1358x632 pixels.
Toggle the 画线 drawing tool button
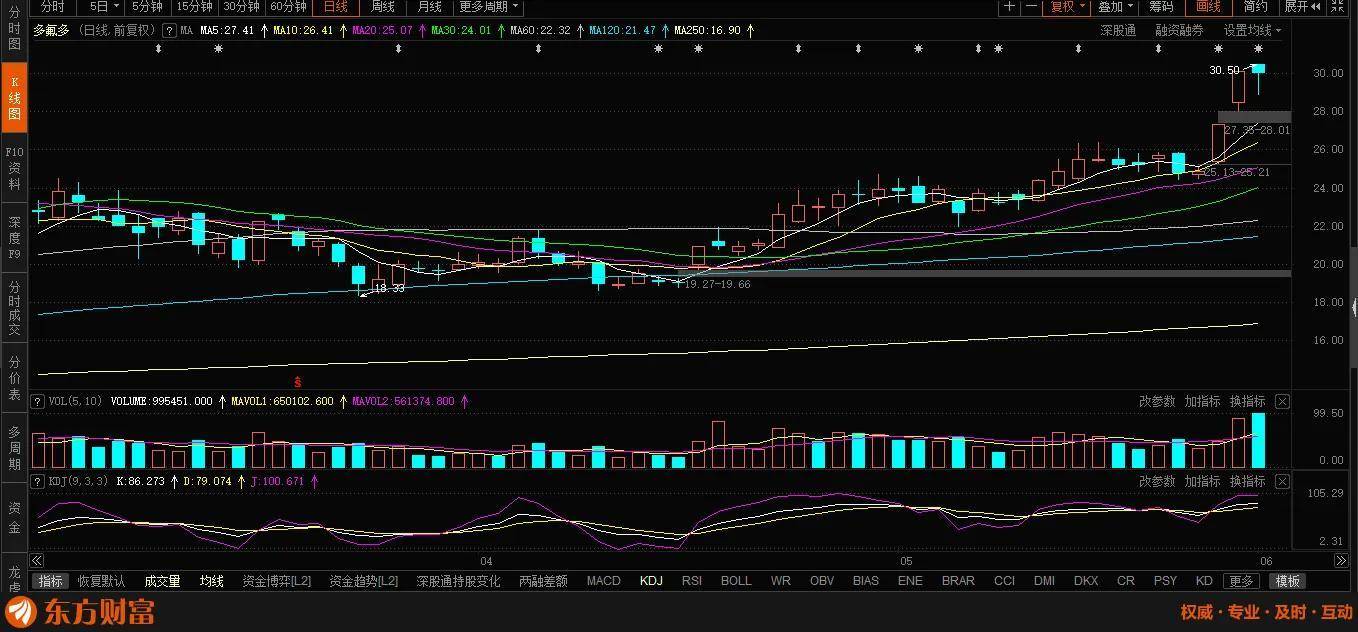pyautogui.click(x=1209, y=6)
